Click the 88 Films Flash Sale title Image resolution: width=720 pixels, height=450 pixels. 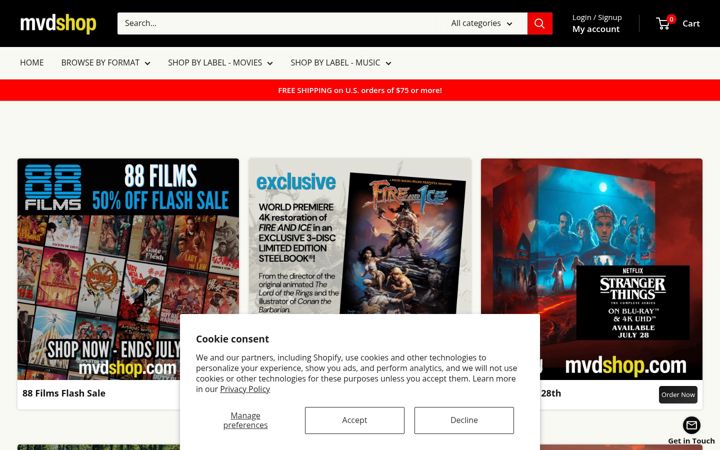point(64,394)
